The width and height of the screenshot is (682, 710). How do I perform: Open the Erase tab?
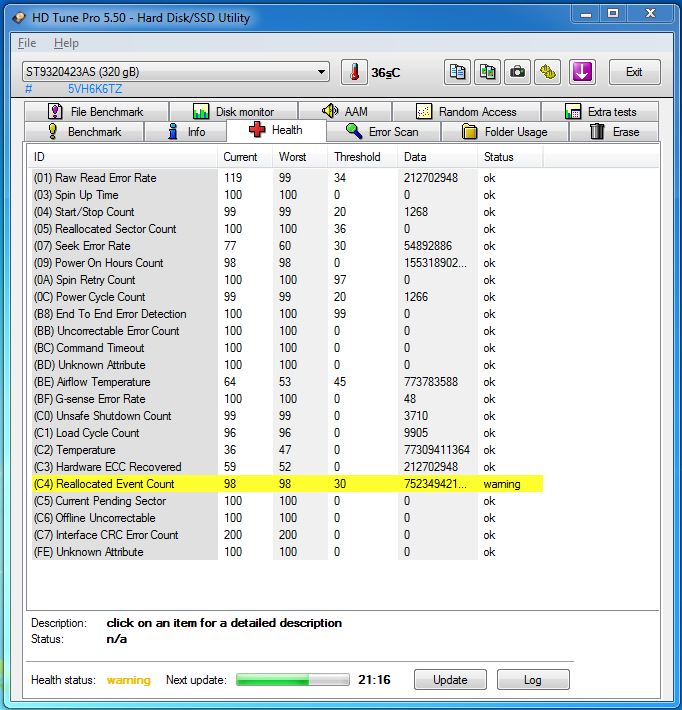click(x=614, y=132)
